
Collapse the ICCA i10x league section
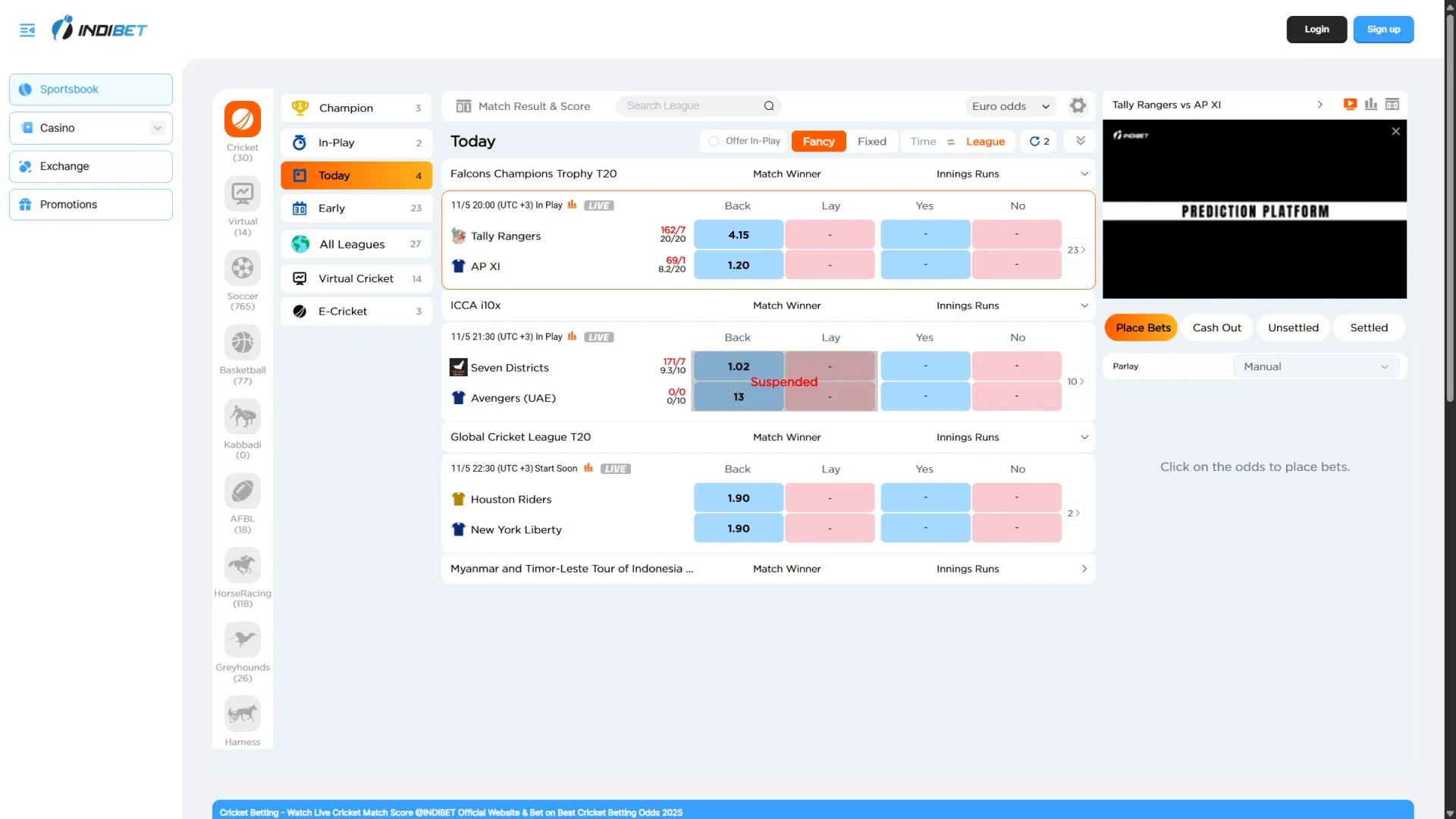(1084, 306)
